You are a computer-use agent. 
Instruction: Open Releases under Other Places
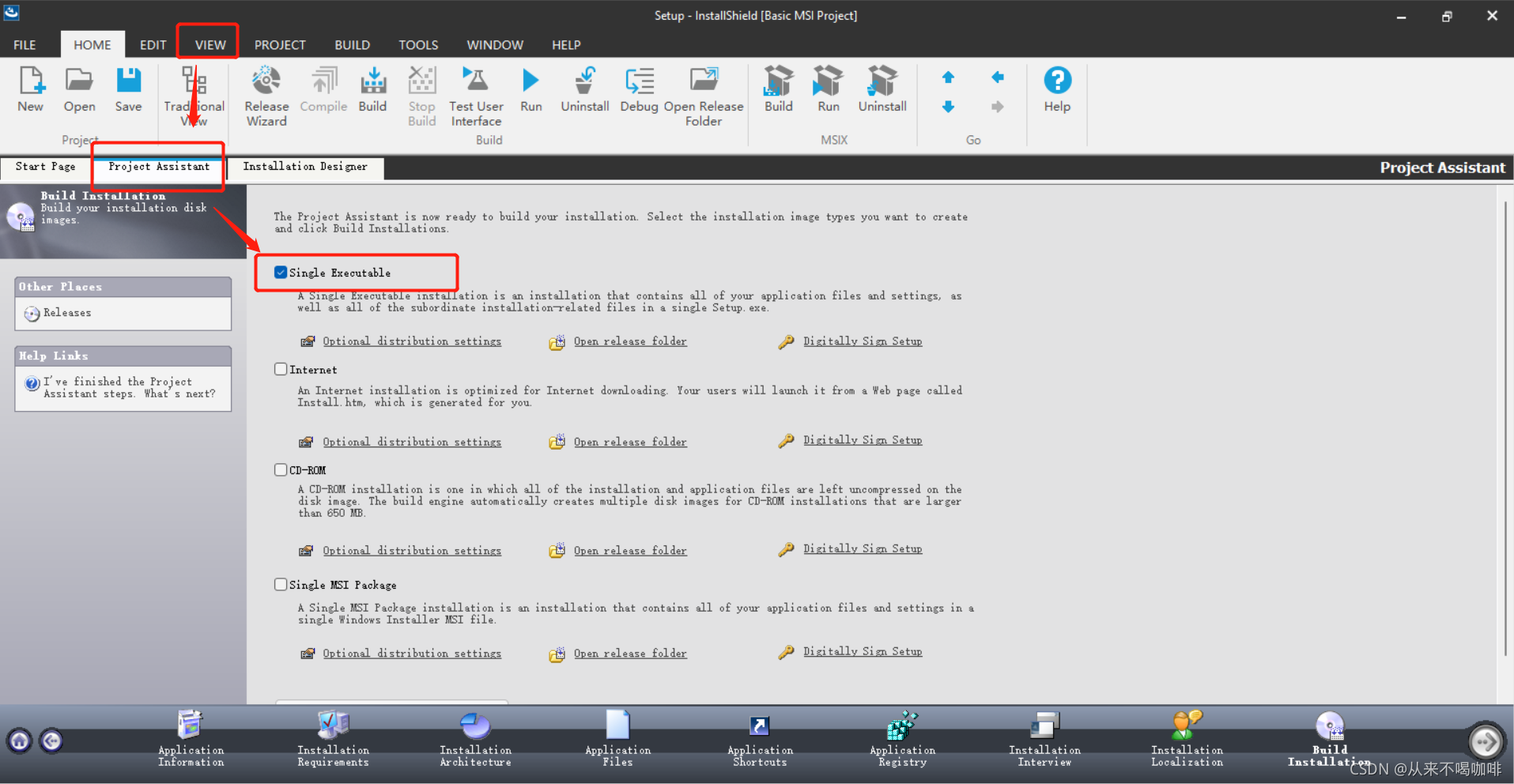67,313
